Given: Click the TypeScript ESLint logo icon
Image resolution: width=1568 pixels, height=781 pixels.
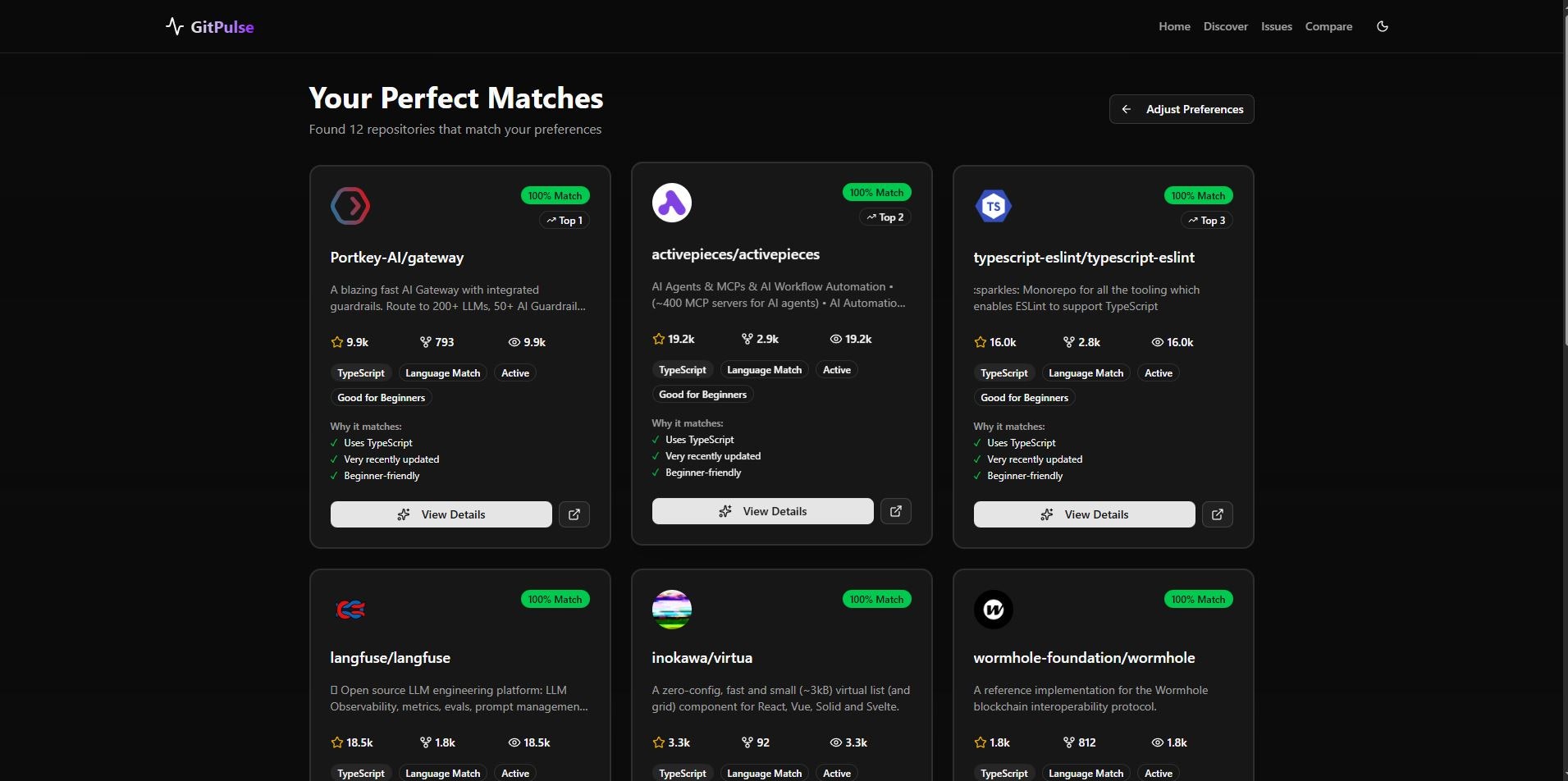Looking at the screenshot, I should [993, 205].
